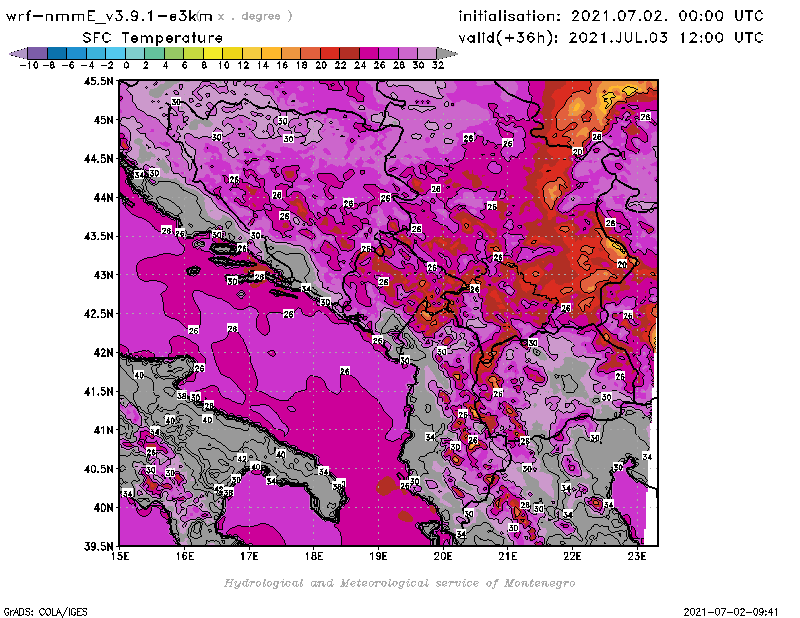Click the '2021-07-02-09:41' timestamp text

[x=731, y=612]
